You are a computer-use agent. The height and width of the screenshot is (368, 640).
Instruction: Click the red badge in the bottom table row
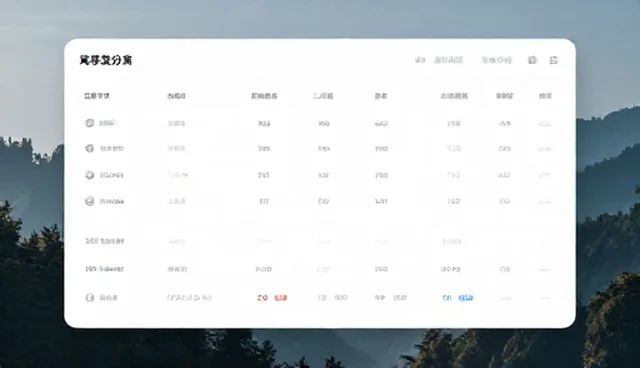pos(280,298)
